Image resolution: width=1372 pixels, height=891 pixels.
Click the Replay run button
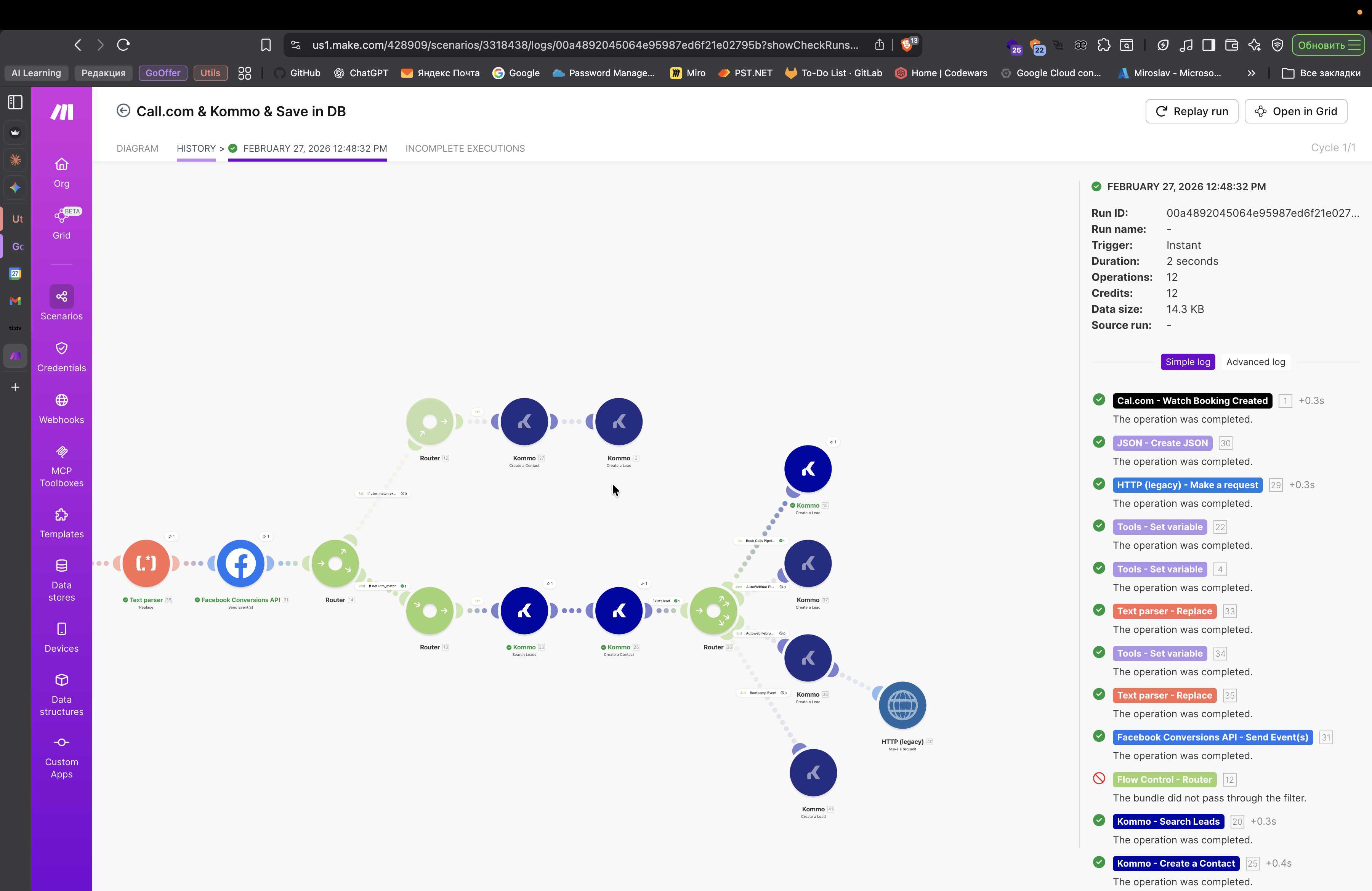point(1192,111)
